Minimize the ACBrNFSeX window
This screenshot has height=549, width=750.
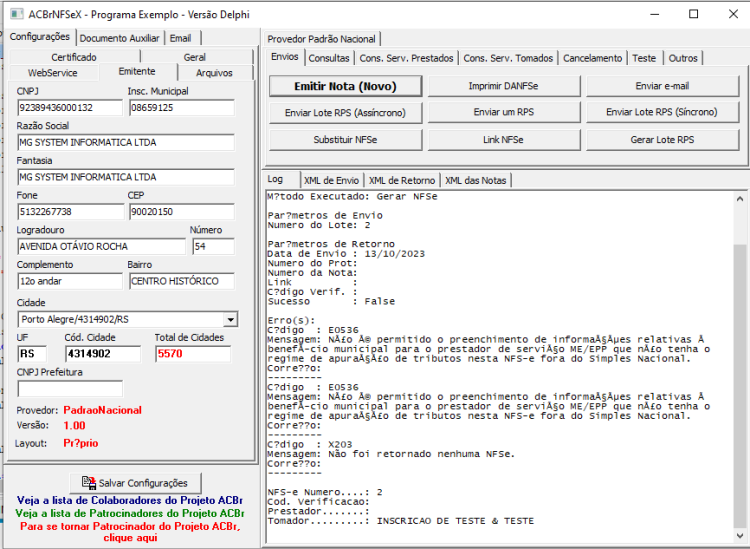click(655, 14)
